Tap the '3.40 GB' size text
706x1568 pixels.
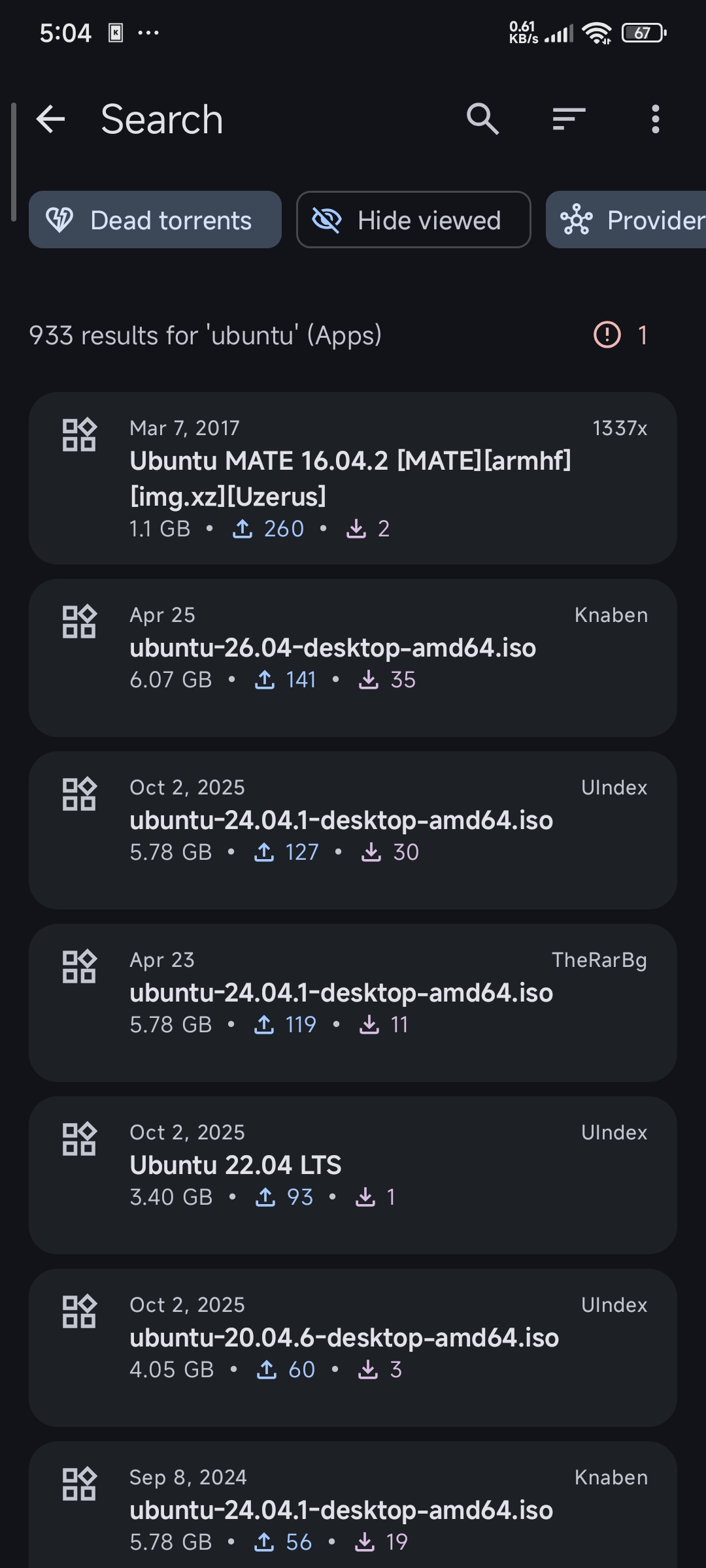(x=171, y=1197)
